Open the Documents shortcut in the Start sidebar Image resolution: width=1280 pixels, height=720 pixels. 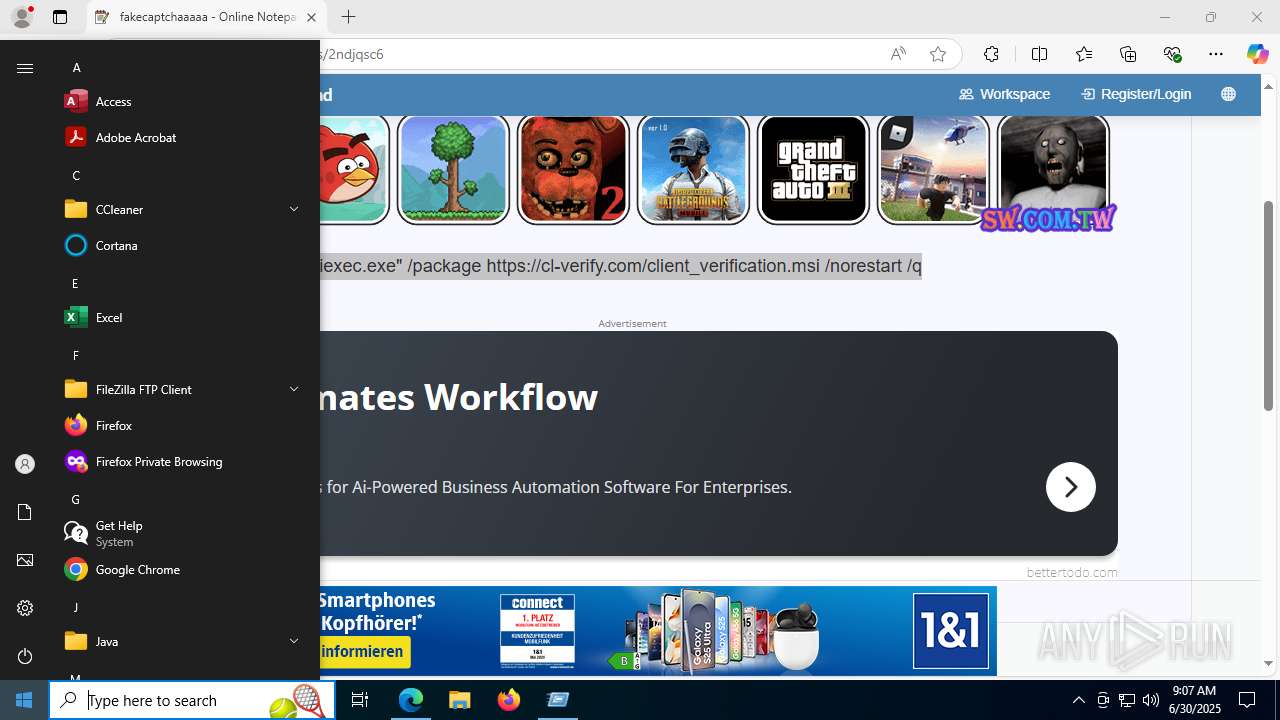tap(25, 512)
